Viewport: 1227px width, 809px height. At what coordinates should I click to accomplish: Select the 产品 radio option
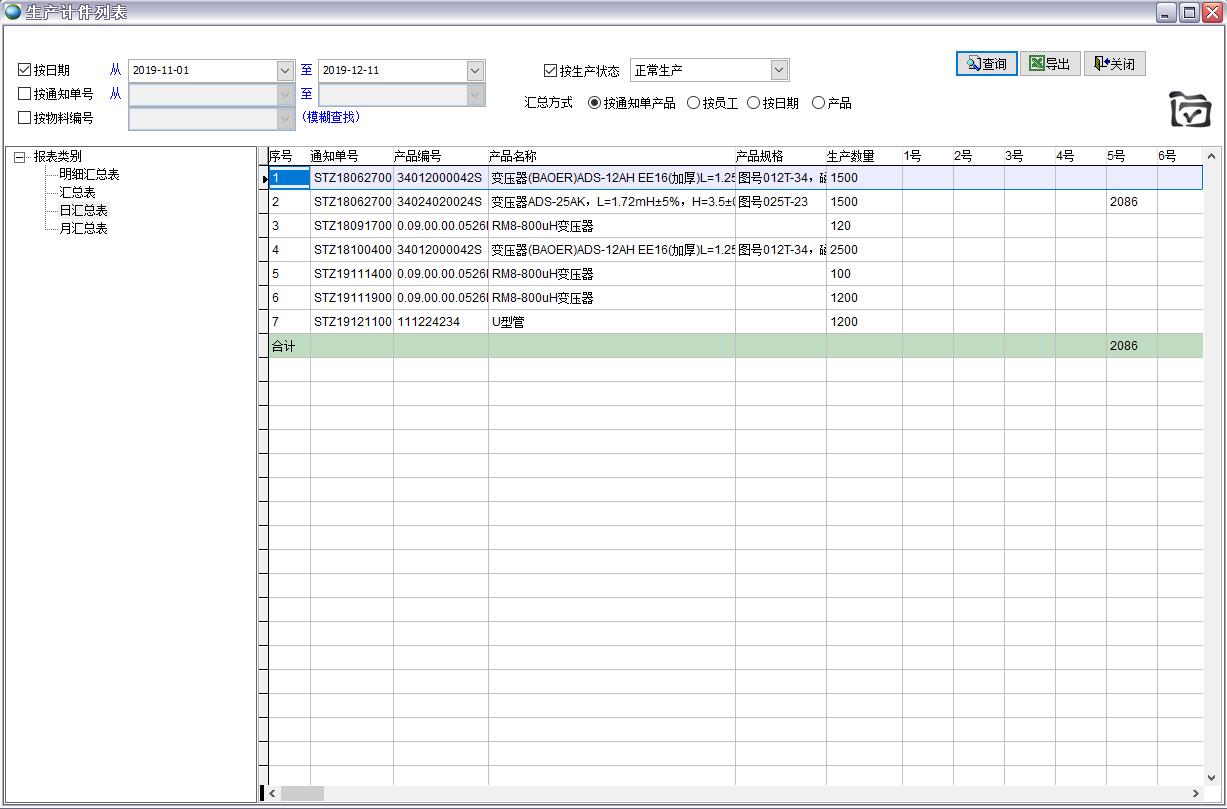click(x=818, y=102)
